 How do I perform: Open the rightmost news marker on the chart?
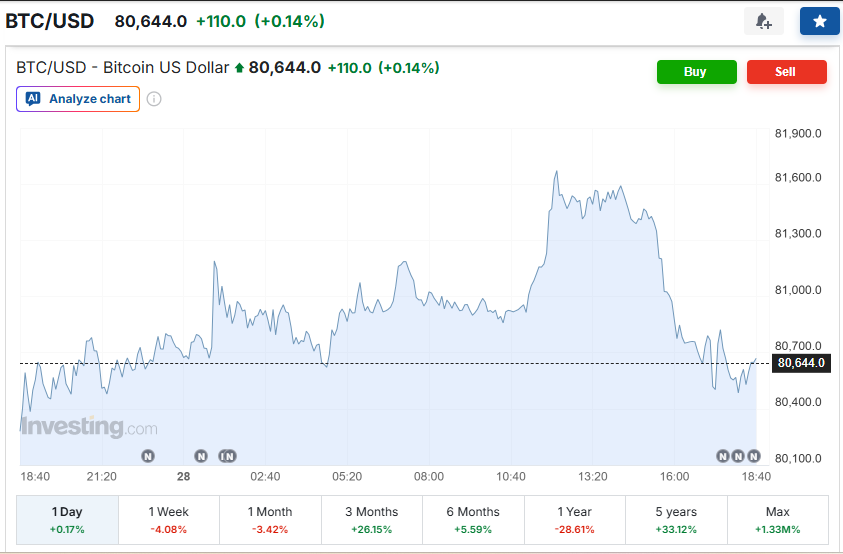click(754, 456)
